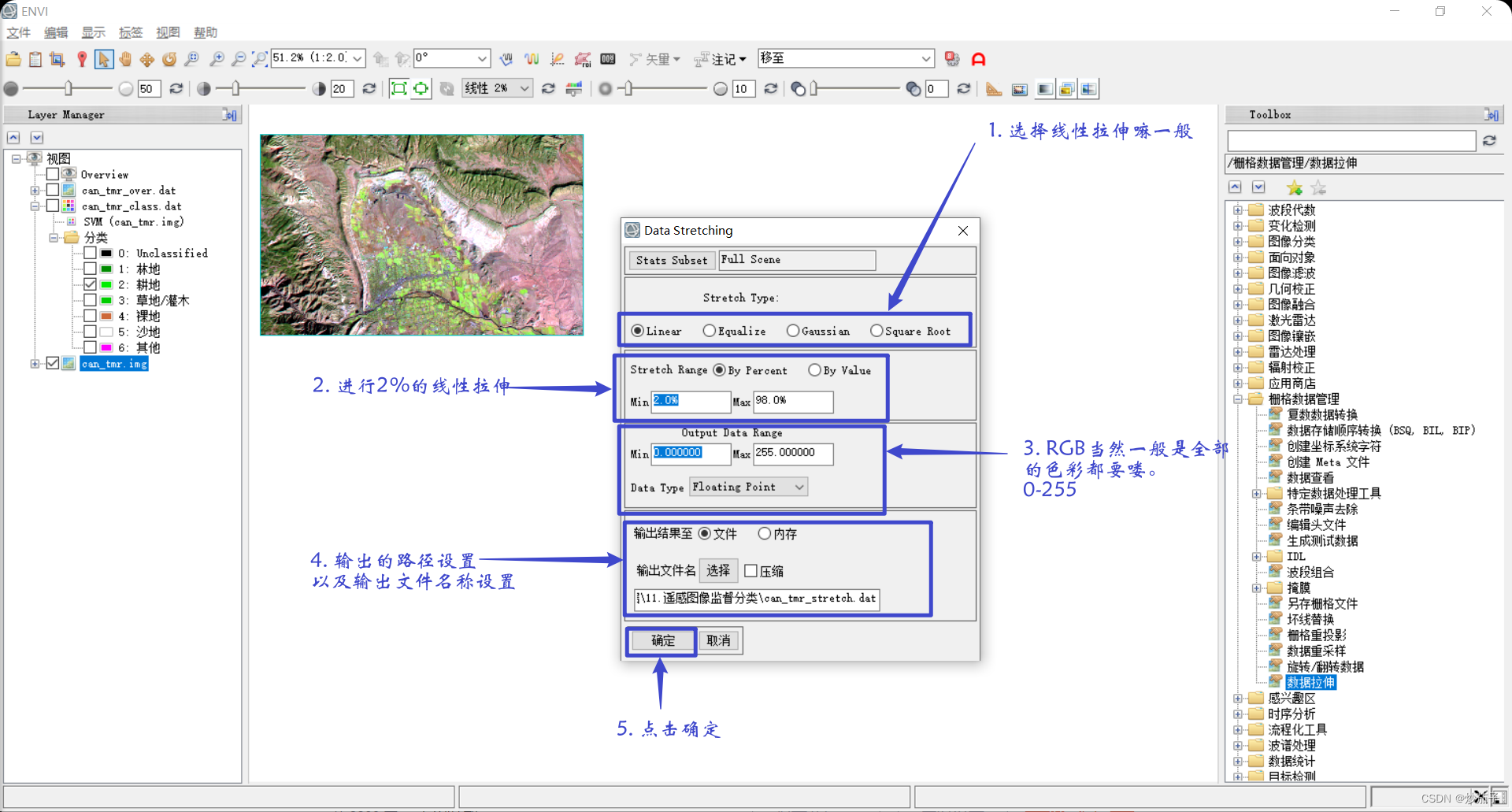The height and width of the screenshot is (812, 1512).
Task: Reset the brightness with its refresh icon
Action: click(x=176, y=89)
